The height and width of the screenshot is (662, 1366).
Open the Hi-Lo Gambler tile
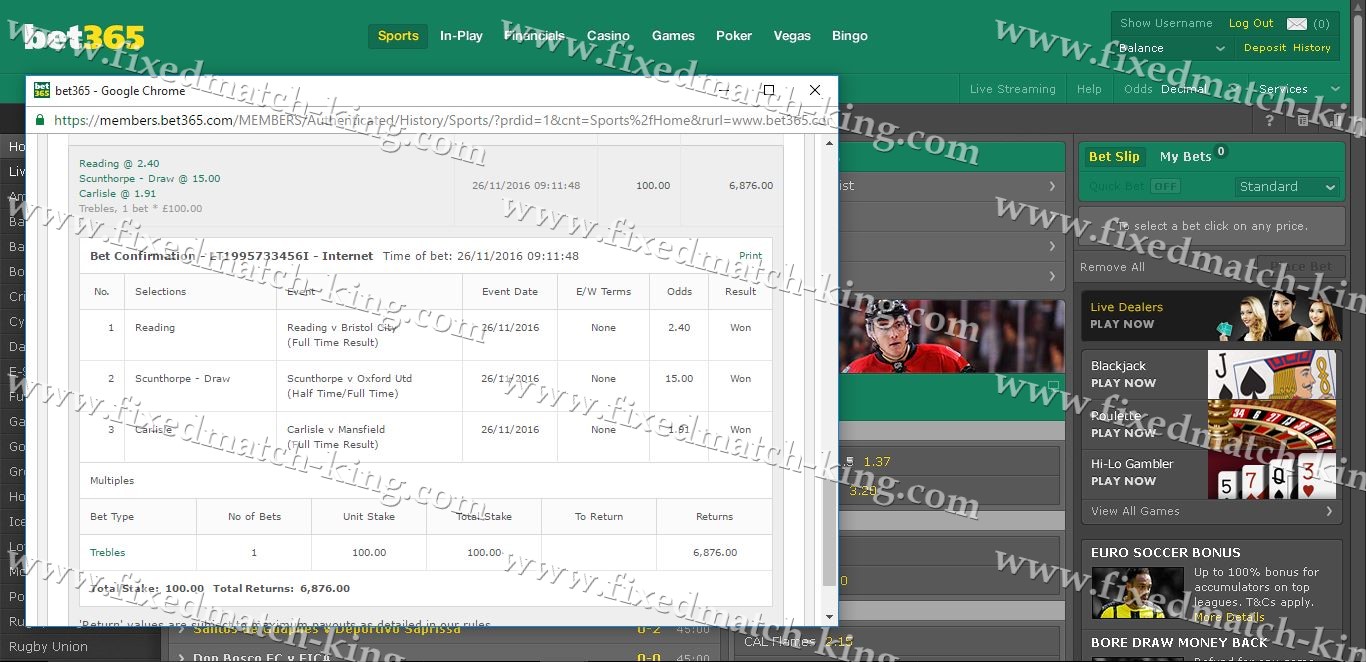tap(1211, 473)
